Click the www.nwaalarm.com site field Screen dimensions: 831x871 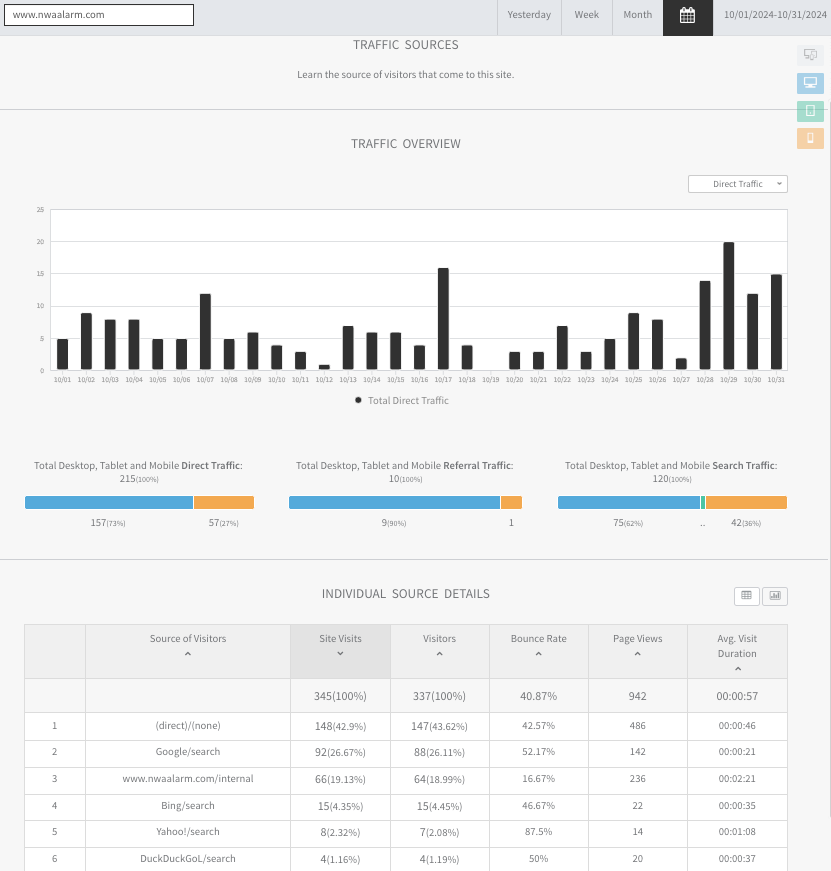pyautogui.click(x=99, y=15)
